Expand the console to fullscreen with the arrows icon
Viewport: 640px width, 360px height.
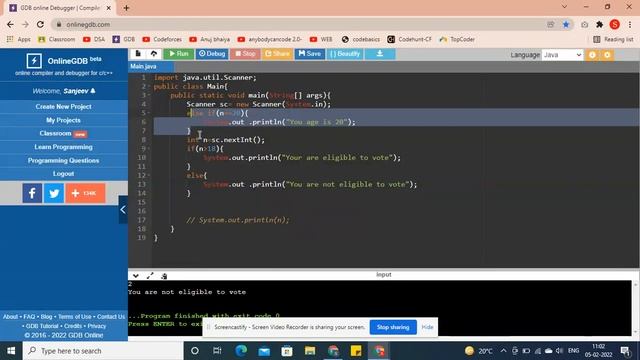pyautogui.click(x=150, y=276)
